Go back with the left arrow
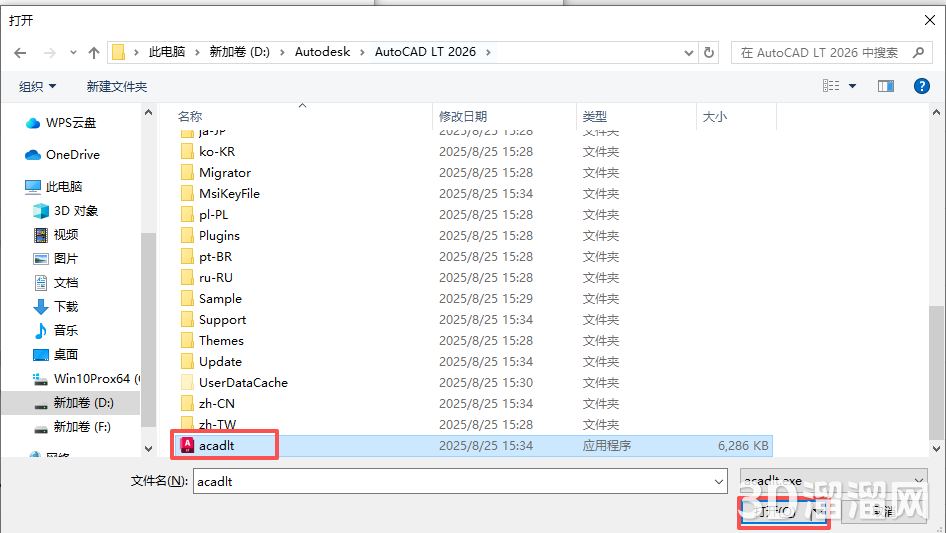Image resolution: width=946 pixels, height=533 pixels. tap(20, 53)
